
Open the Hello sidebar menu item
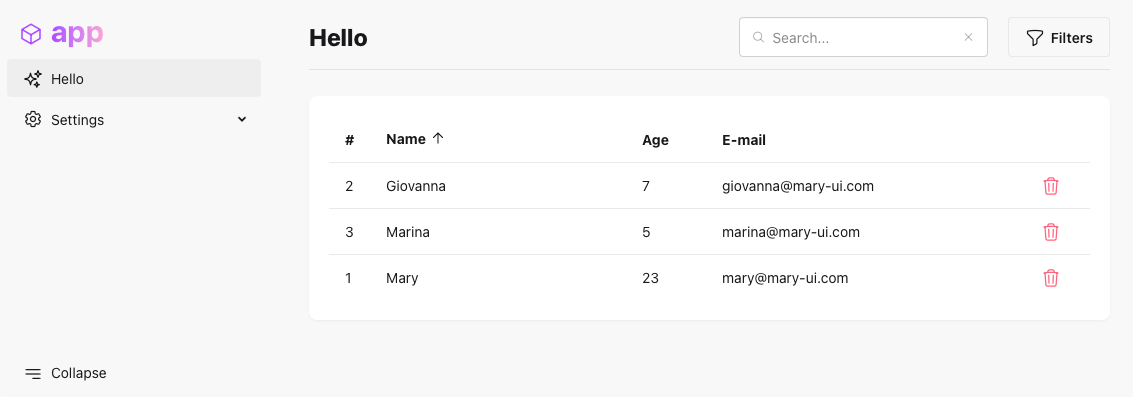[x=134, y=78]
